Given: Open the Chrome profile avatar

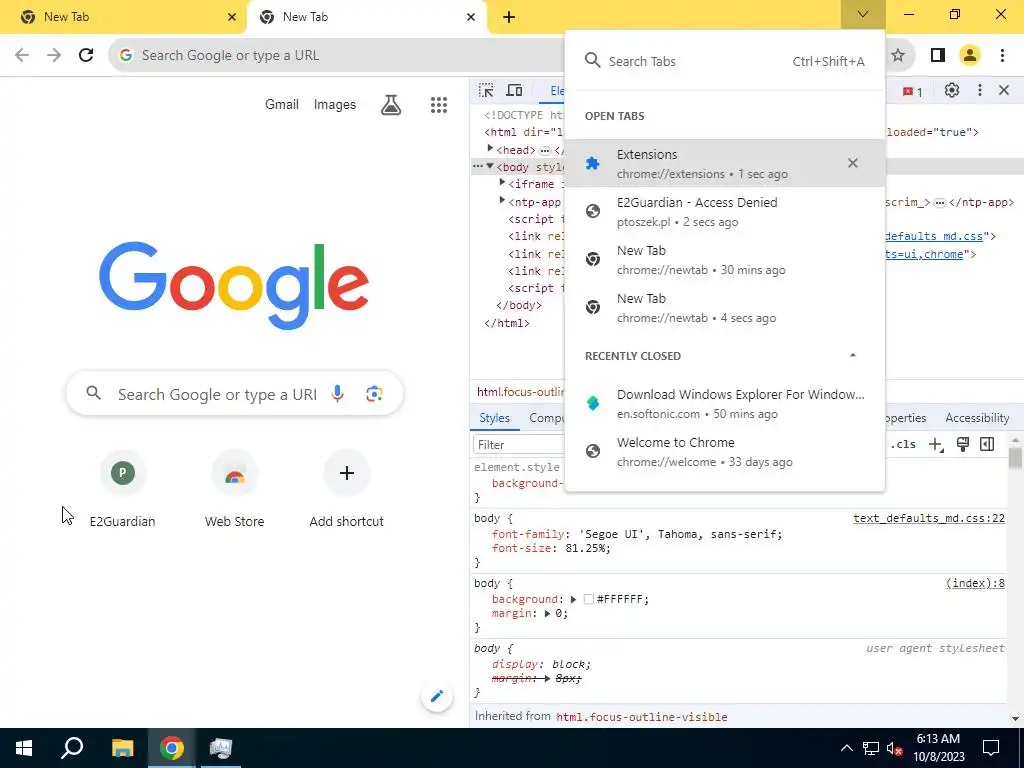Looking at the screenshot, I should [x=970, y=55].
